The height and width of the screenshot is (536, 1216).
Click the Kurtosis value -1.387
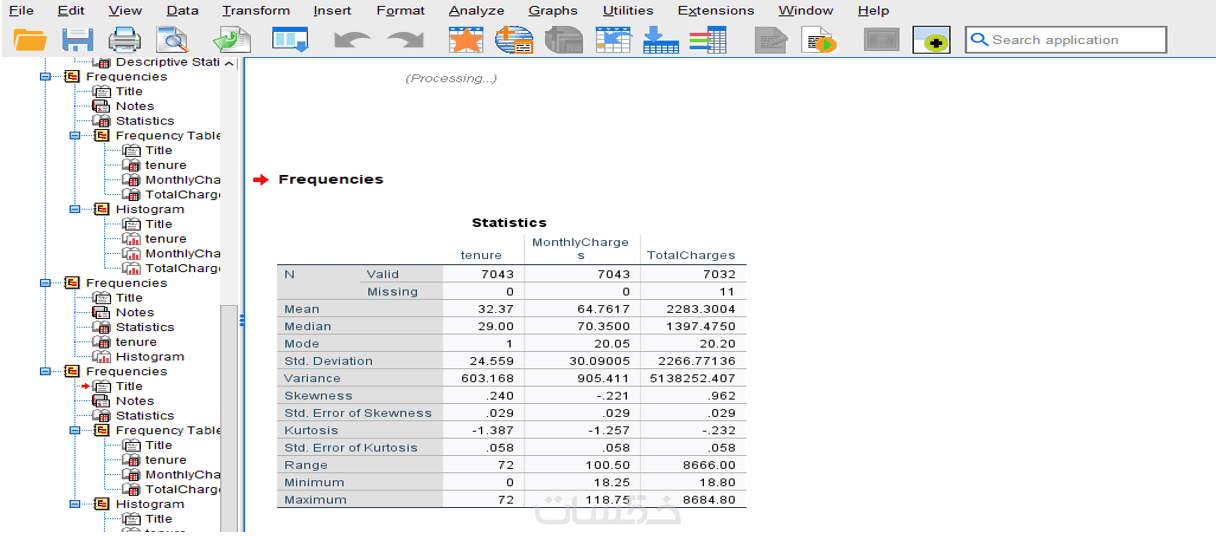tap(492, 430)
